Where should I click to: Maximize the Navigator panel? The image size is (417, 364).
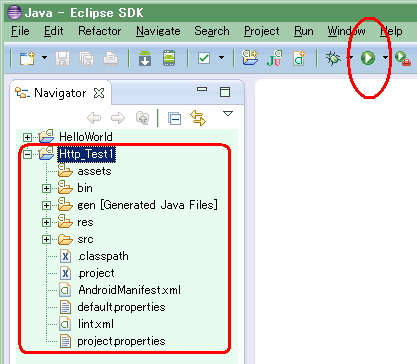coord(225,92)
